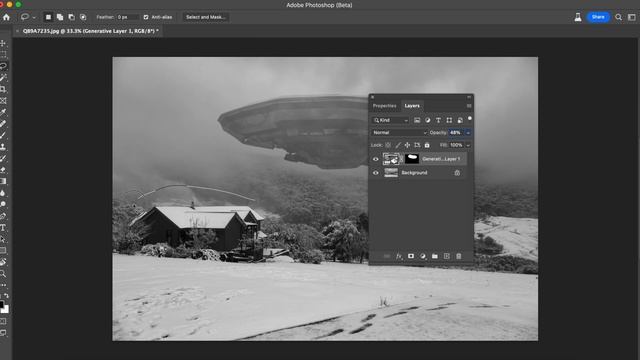
Task: Click Select and Mask button
Action: point(206,17)
